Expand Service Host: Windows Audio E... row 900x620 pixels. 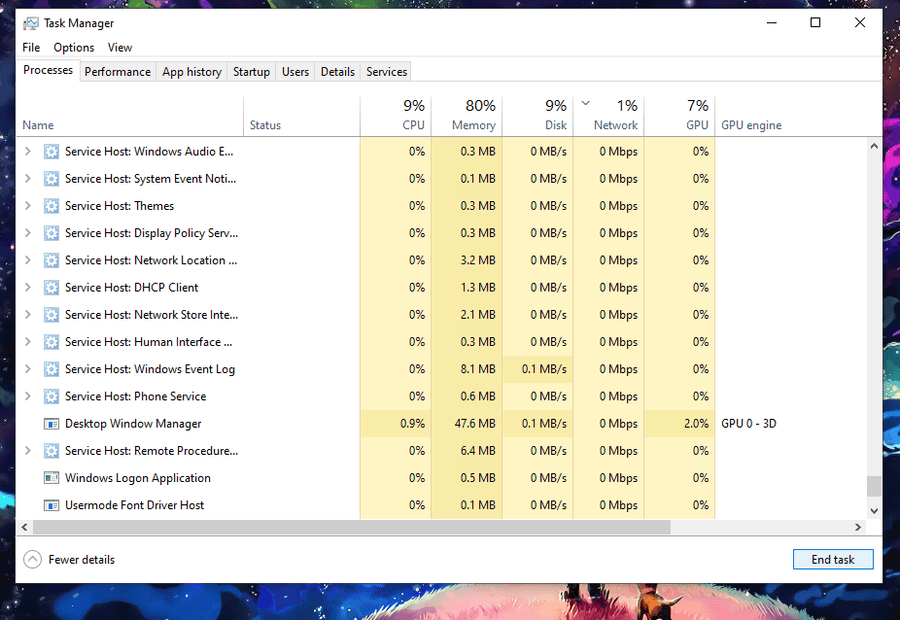(x=28, y=152)
